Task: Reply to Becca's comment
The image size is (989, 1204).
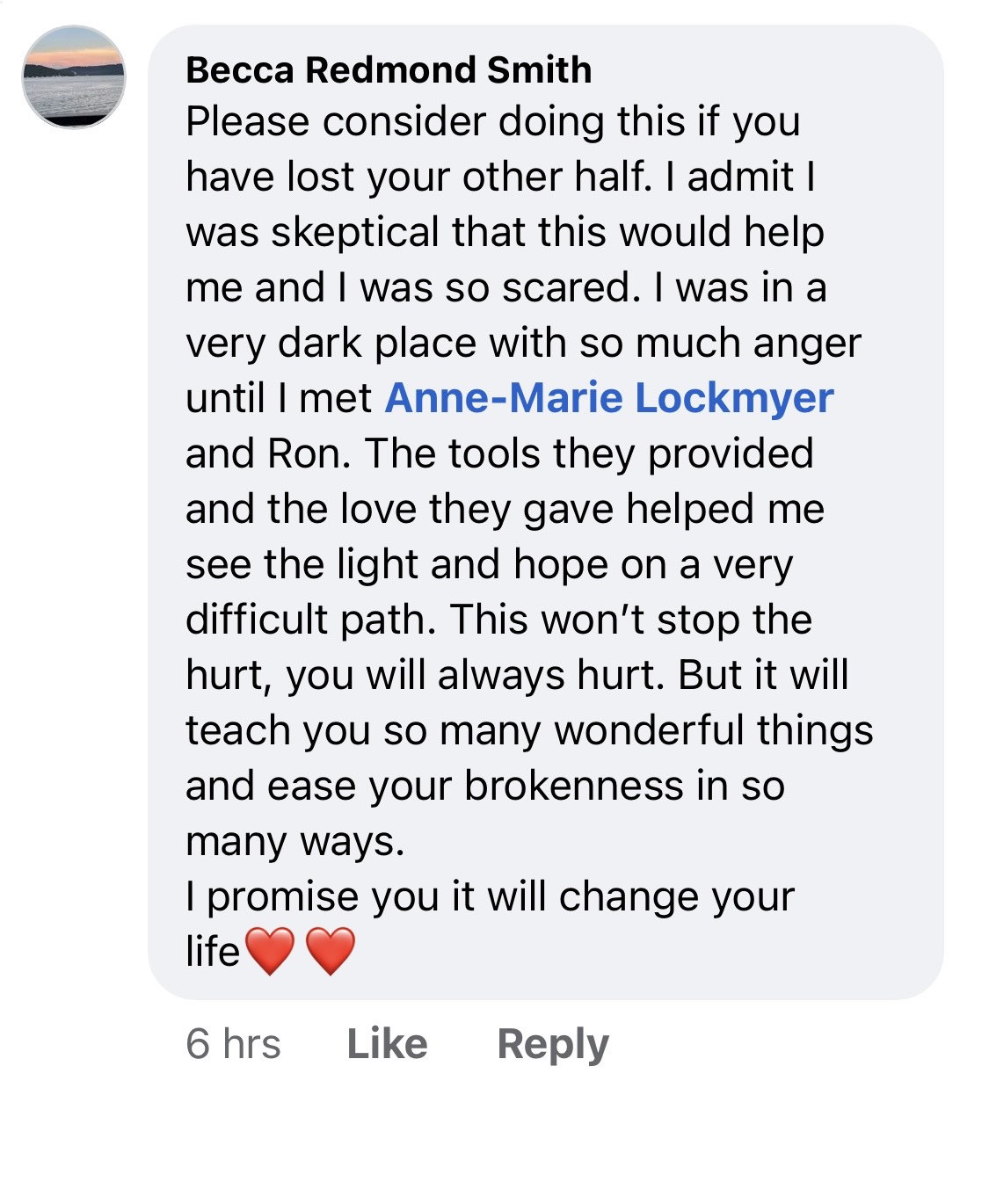Action: point(553,1046)
